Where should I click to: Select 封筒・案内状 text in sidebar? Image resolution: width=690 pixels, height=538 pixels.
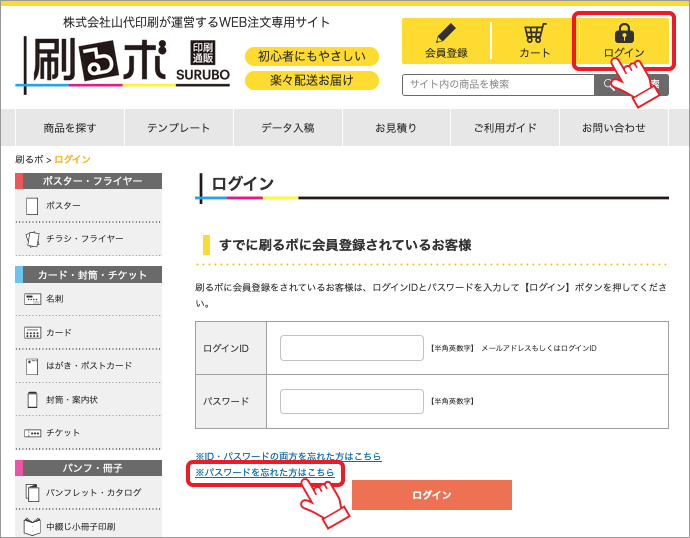pos(72,399)
